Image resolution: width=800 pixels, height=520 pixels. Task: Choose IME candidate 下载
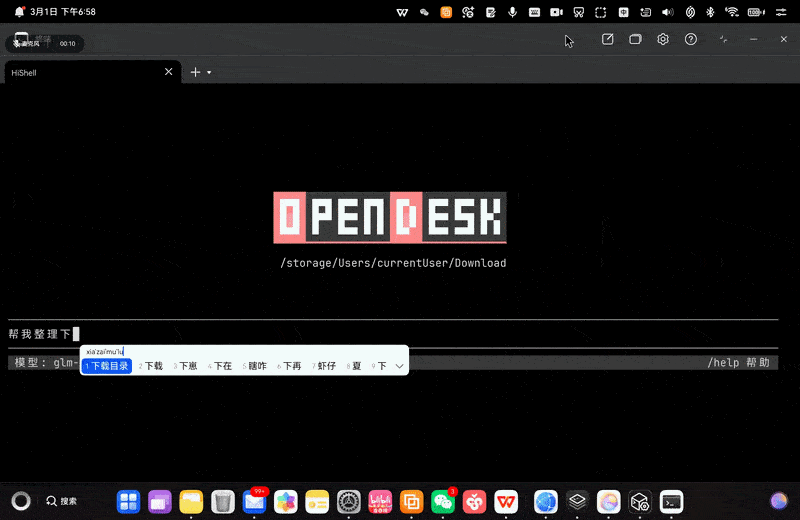152,366
